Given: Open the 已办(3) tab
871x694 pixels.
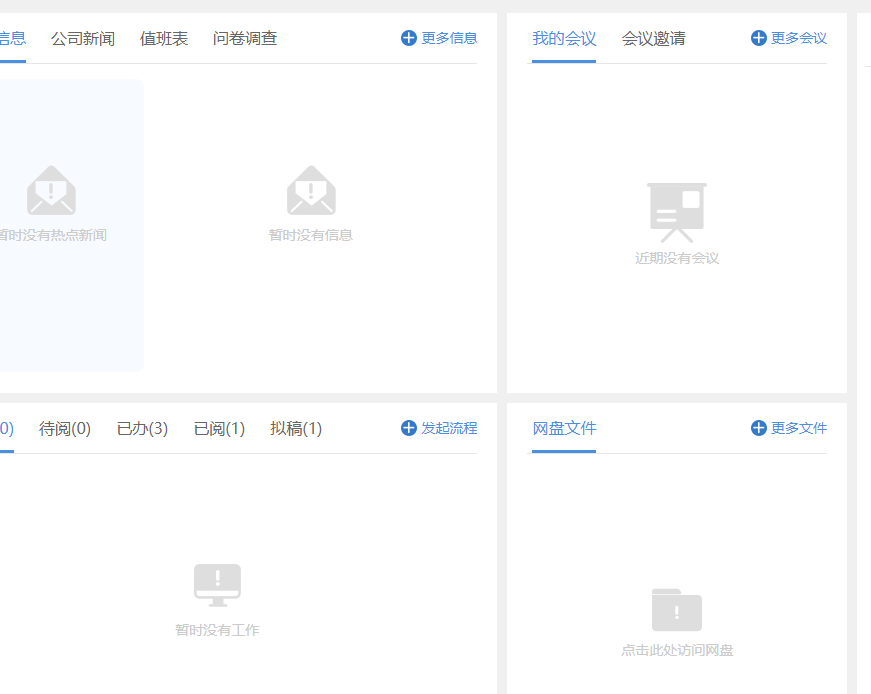Looking at the screenshot, I should click(x=142, y=428).
